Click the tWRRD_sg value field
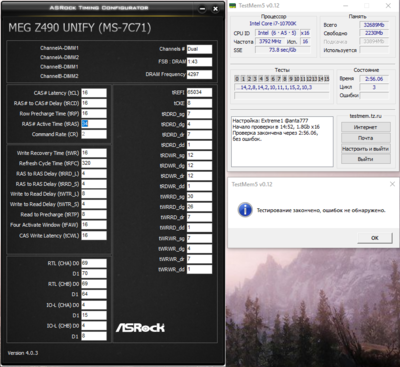This screenshot has width=400, height=367. pos(199,196)
